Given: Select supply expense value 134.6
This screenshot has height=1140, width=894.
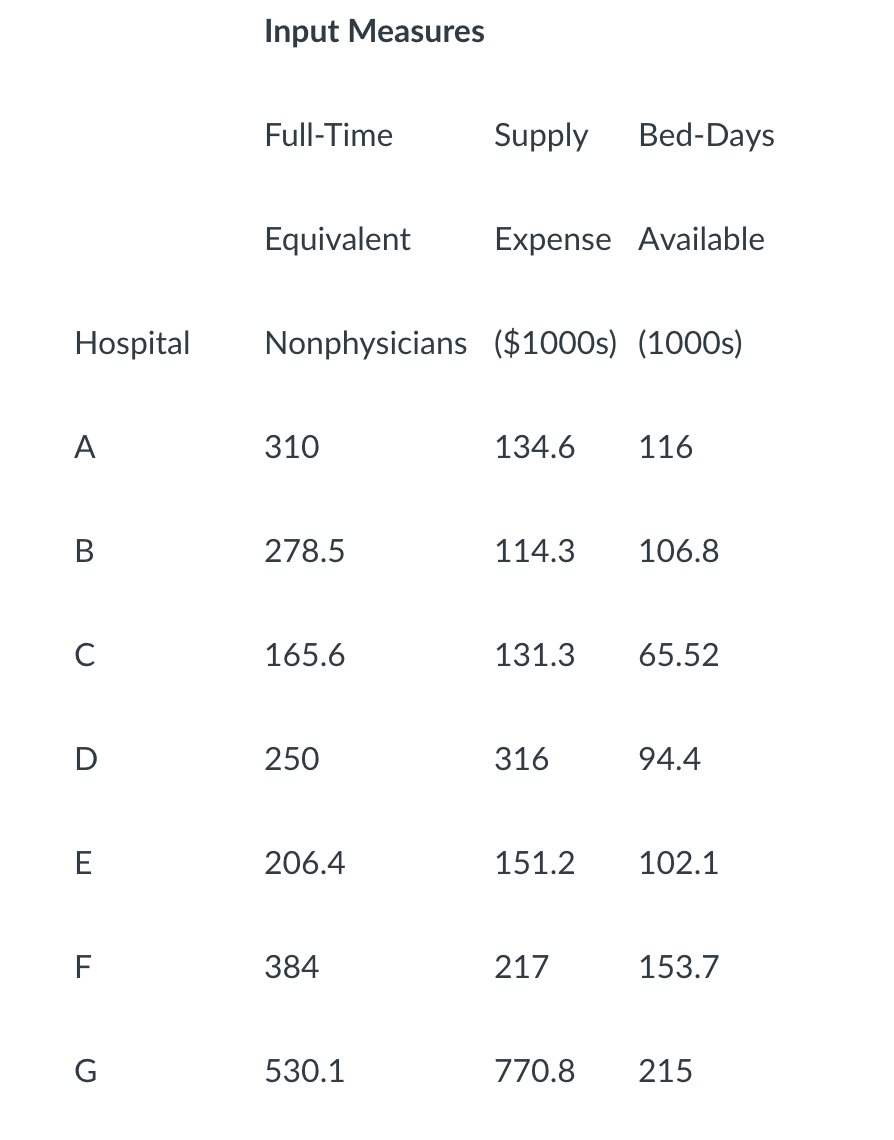Looking at the screenshot, I should (534, 447).
